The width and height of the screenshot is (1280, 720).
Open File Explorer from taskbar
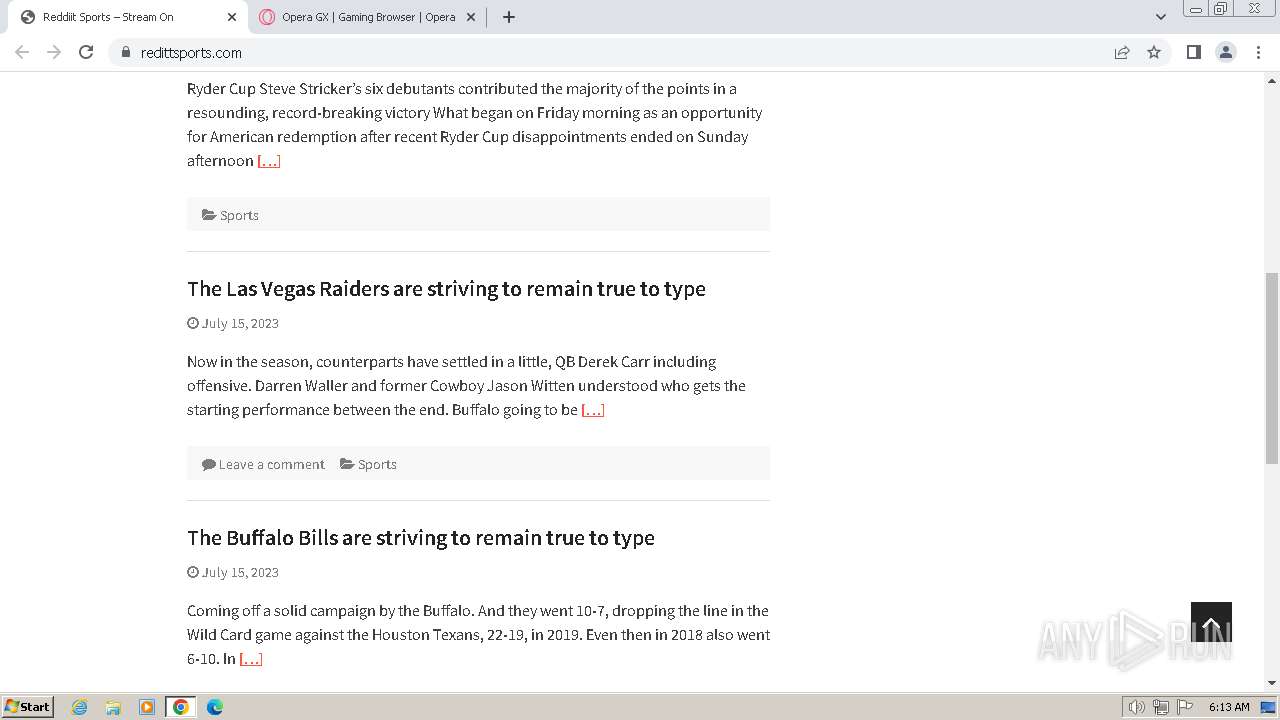tap(113, 707)
